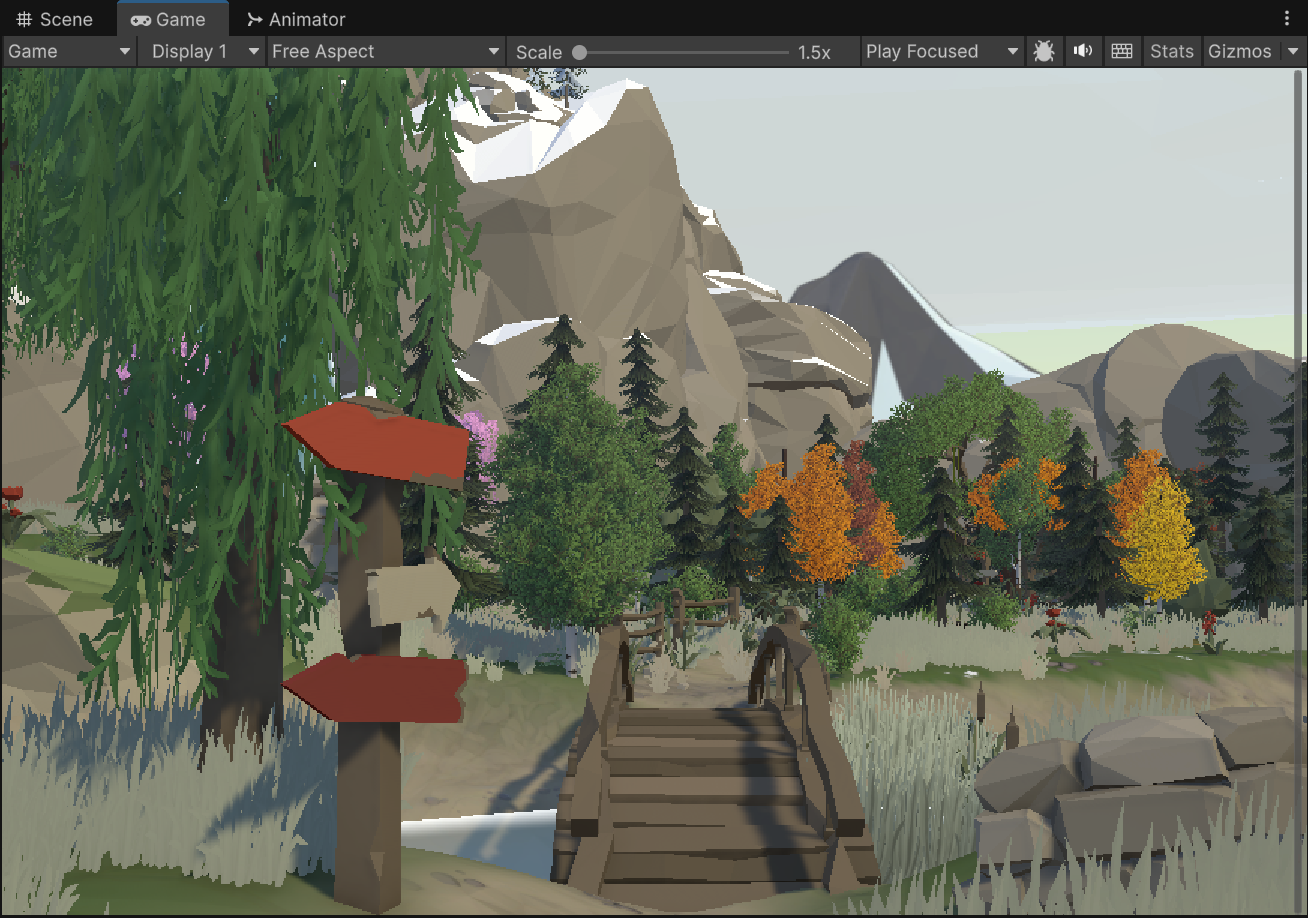Mute game audio with speaker icon
This screenshot has width=1308, height=918.
(x=1083, y=52)
